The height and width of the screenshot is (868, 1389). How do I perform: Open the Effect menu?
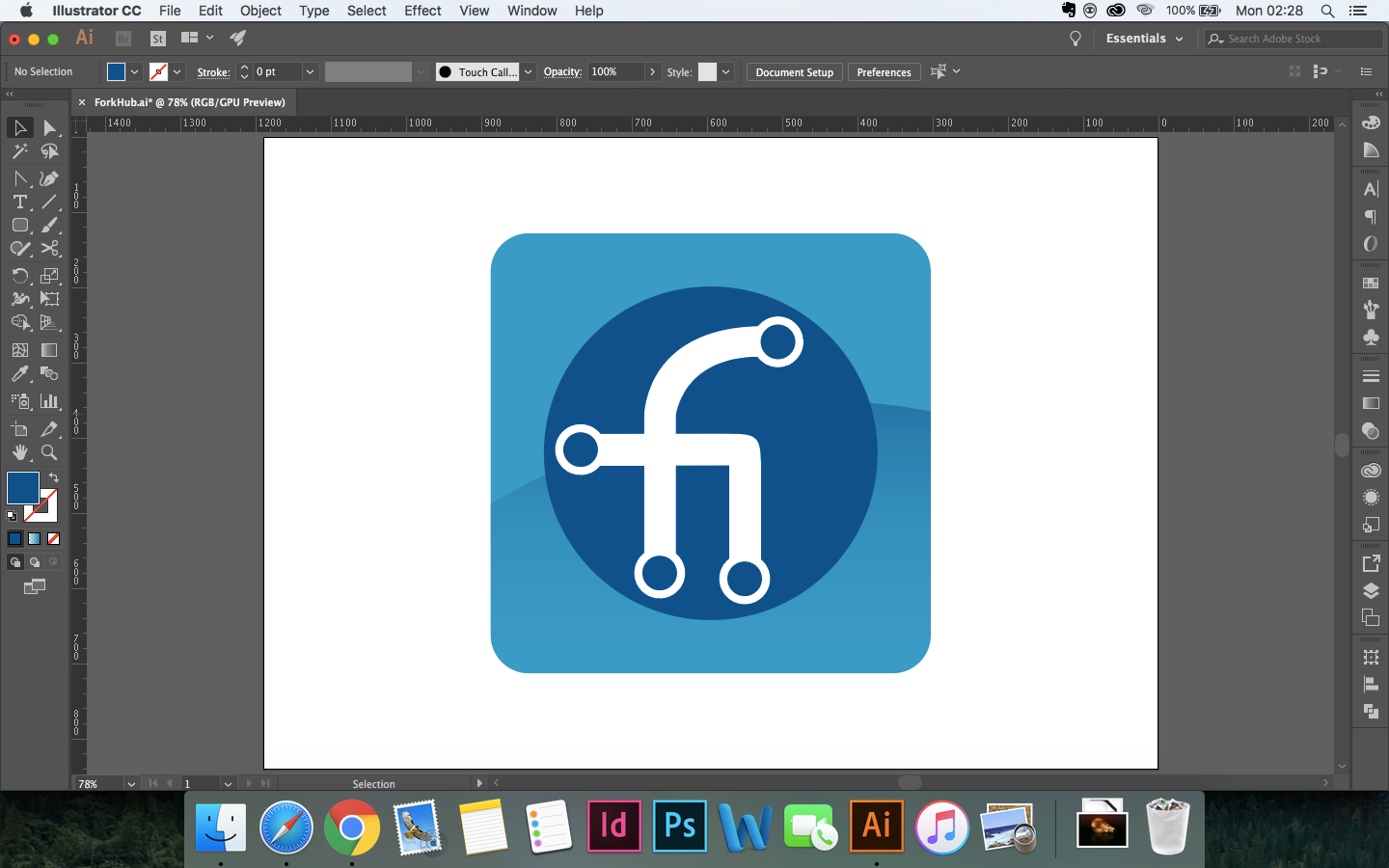point(422,11)
